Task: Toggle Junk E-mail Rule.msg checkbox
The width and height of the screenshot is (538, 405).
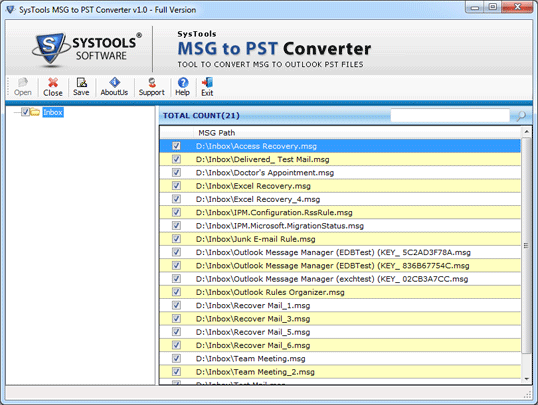Action: (176, 239)
